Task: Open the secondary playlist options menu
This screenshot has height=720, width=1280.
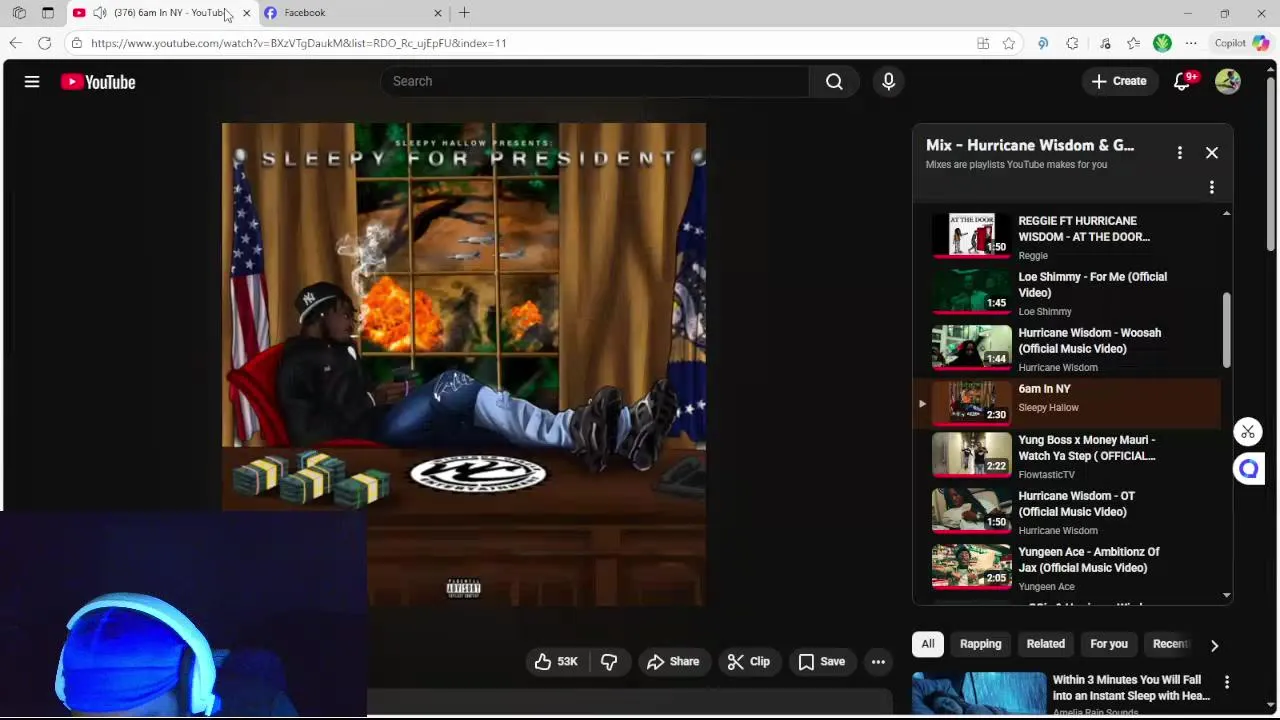Action: pyautogui.click(x=1212, y=187)
